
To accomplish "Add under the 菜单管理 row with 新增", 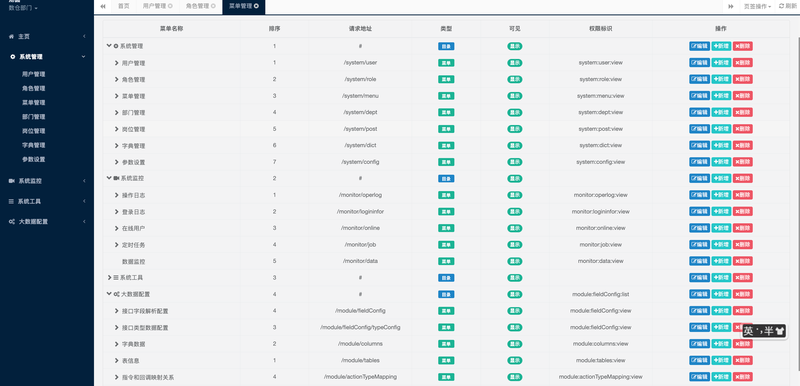I will pyautogui.click(x=721, y=95).
